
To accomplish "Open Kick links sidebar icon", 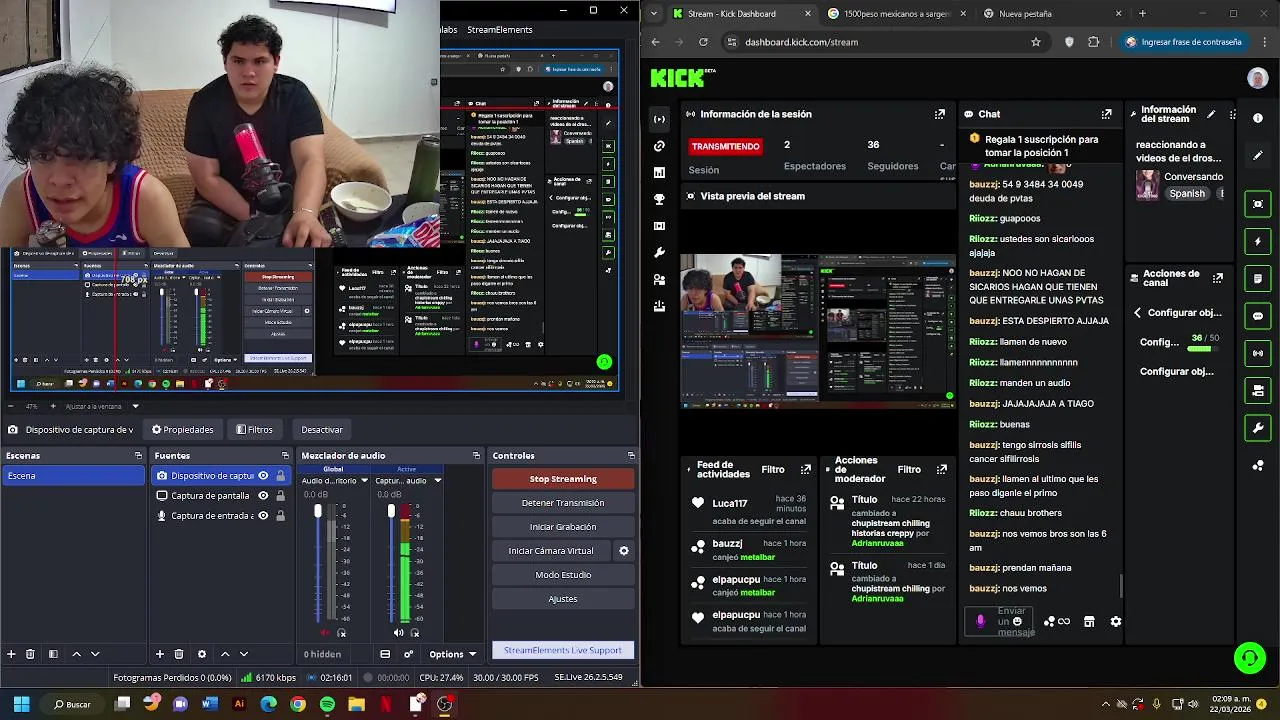I will pos(659,146).
